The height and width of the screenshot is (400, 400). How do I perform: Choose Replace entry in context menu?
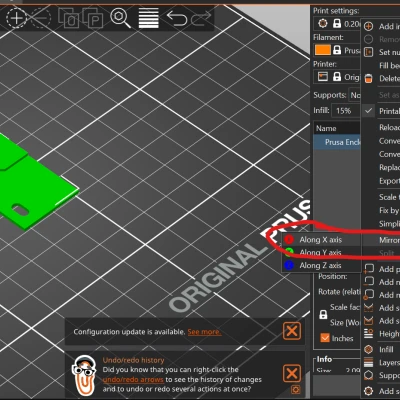pos(381,167)
